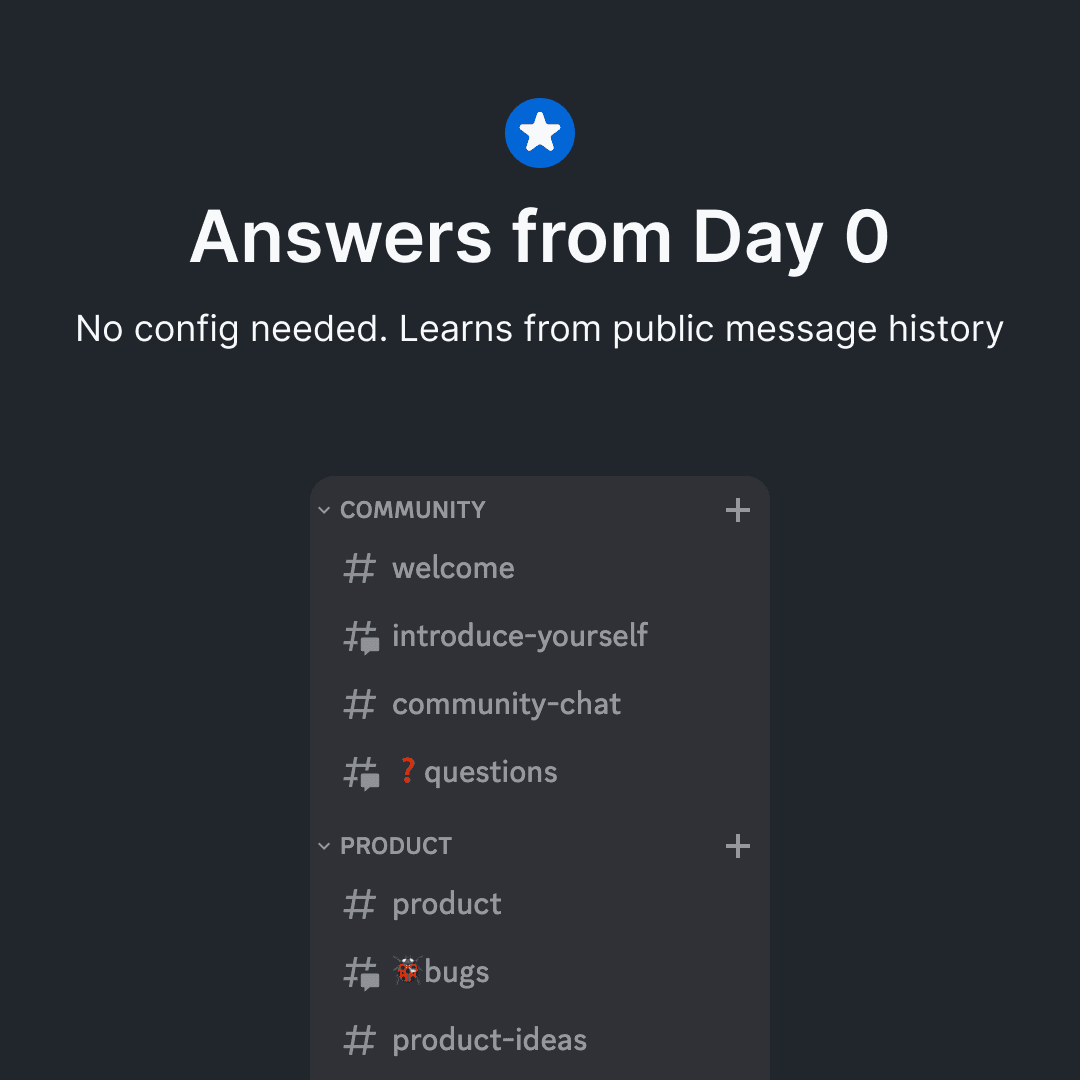Collapse the PRODUCT category

coord(323,846)
